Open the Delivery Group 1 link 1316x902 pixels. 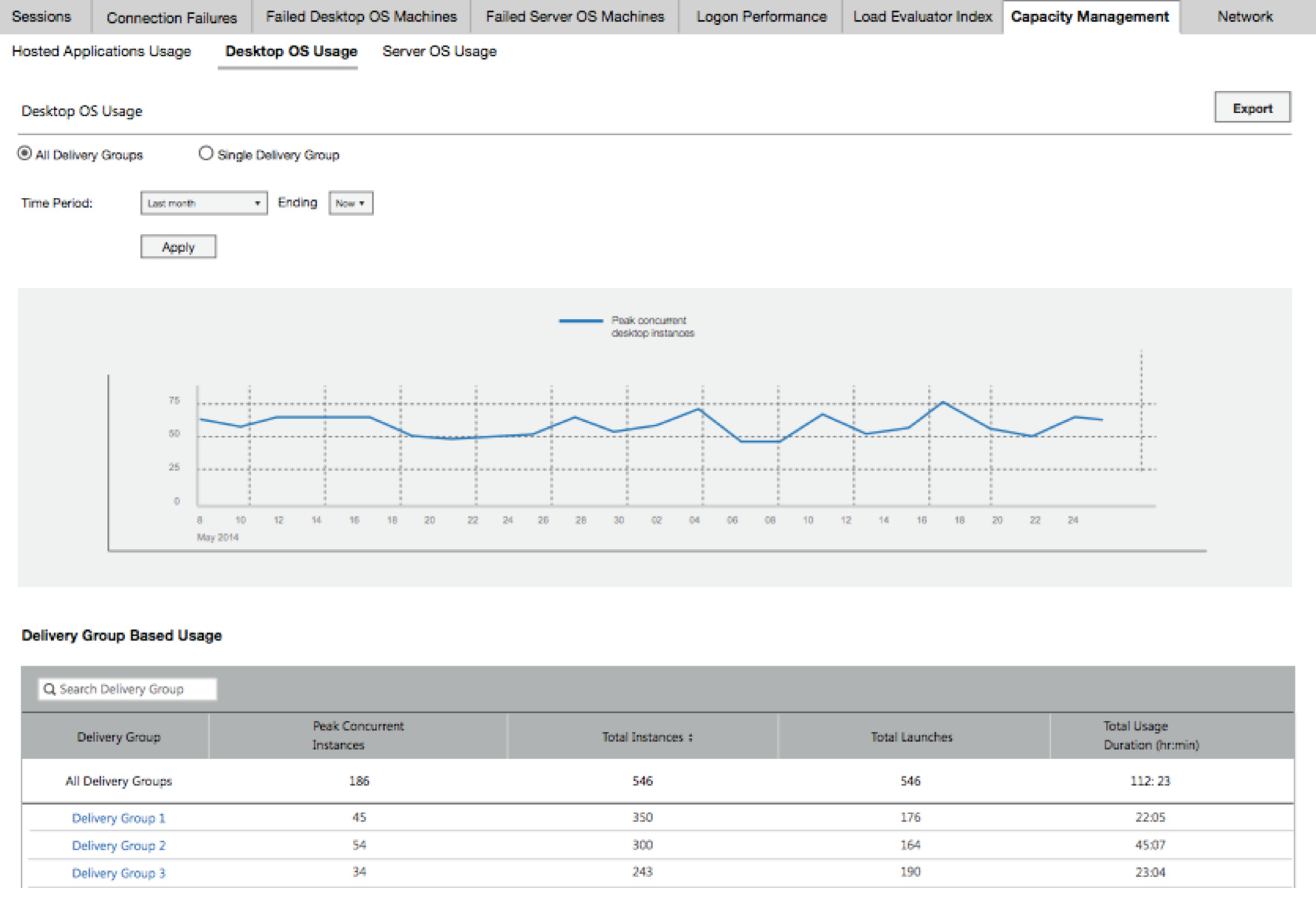tap(118, 818)
